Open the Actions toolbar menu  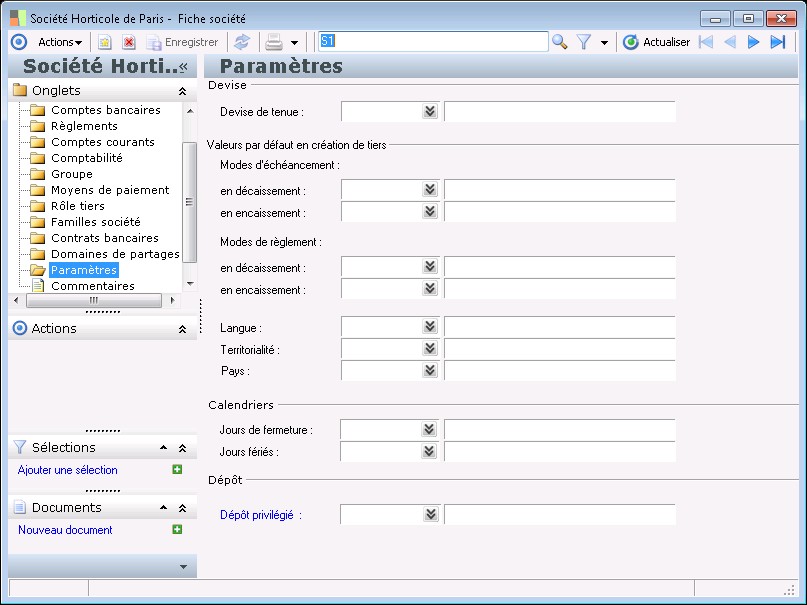click(60, 42)
